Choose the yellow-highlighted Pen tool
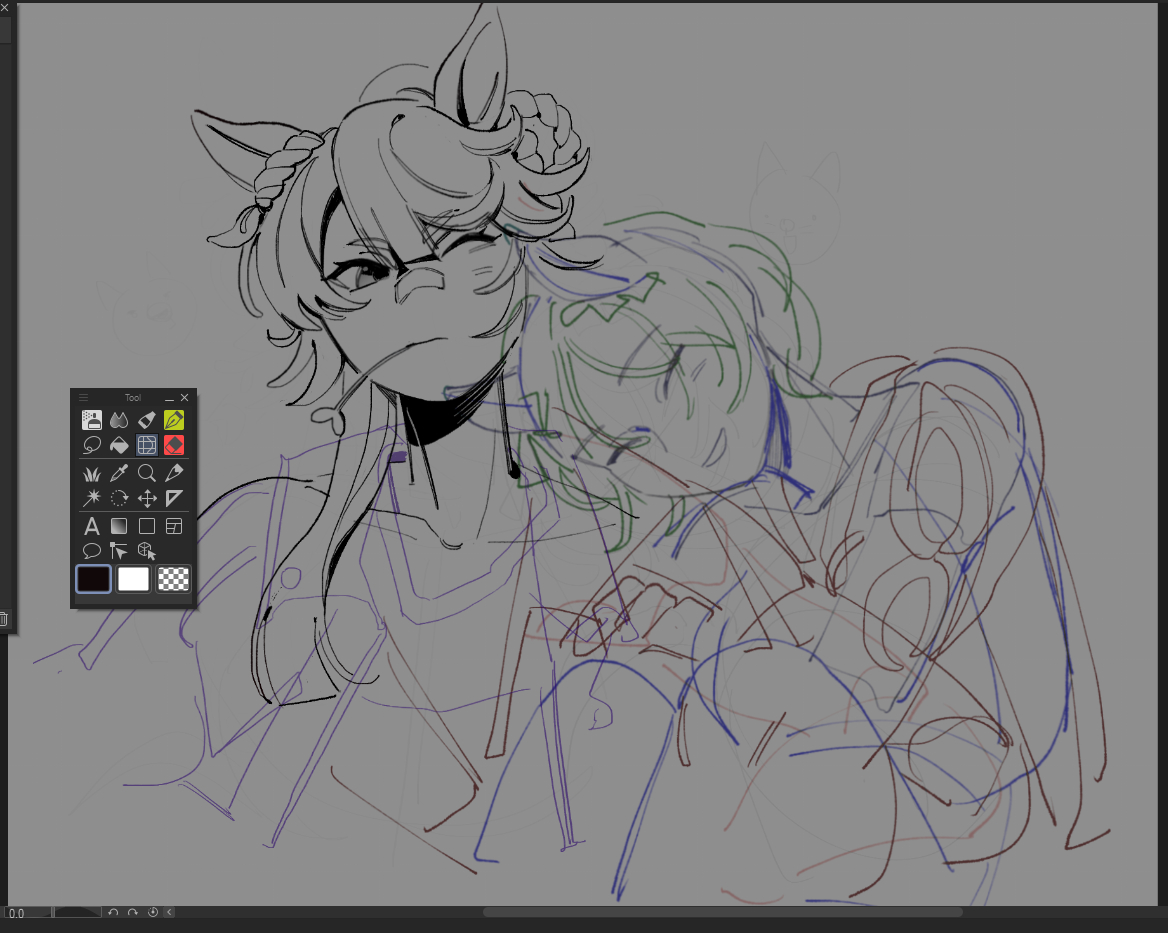Viewport: 1168px width, 933px height. [174, 420]
